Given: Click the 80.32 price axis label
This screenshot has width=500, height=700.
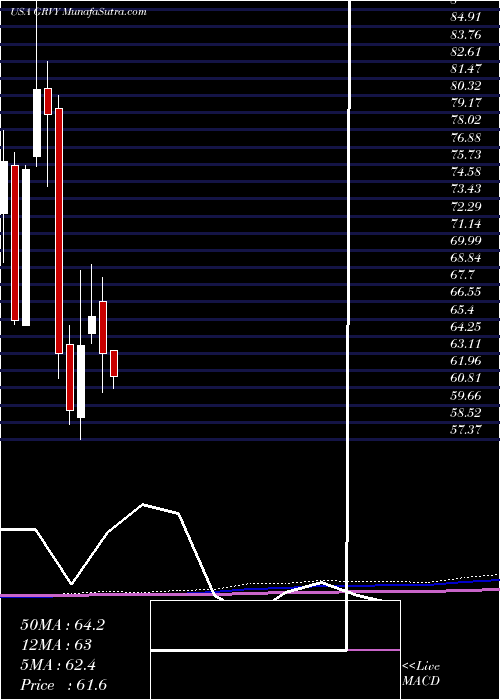Looking at the screenshot, I should click(465, 86).
